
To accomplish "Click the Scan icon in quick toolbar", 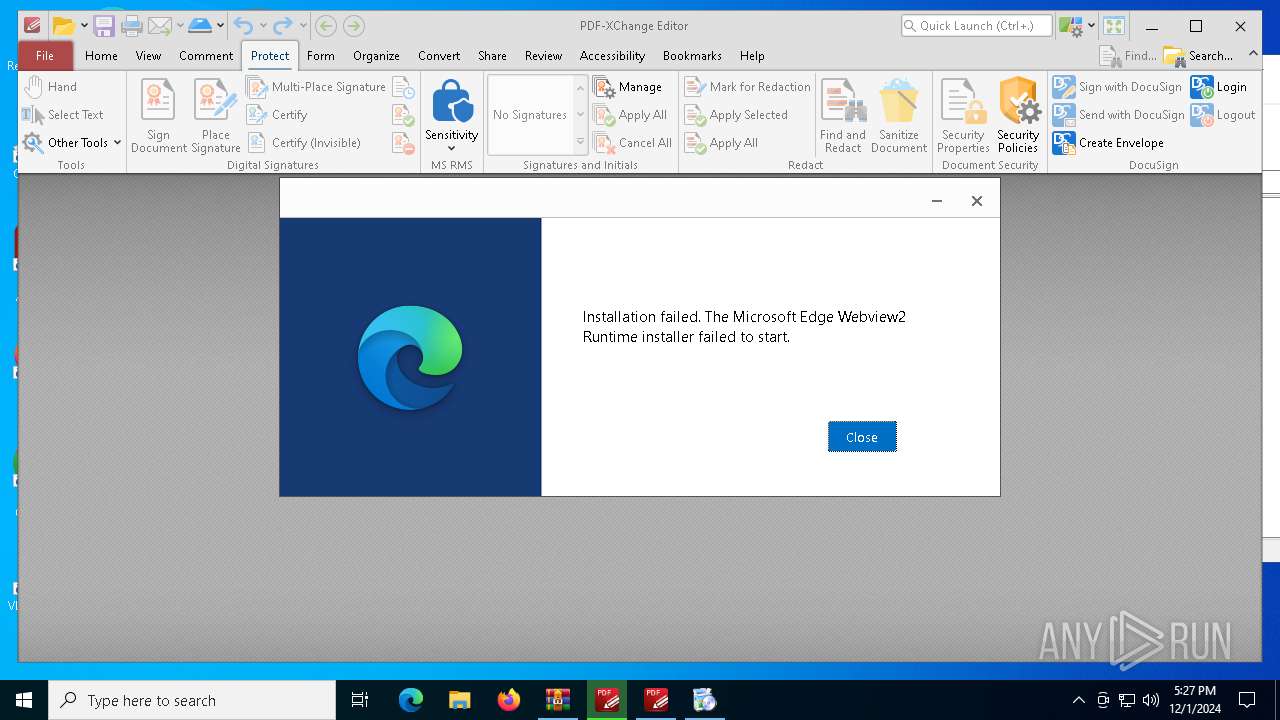I will coord(200,26).
